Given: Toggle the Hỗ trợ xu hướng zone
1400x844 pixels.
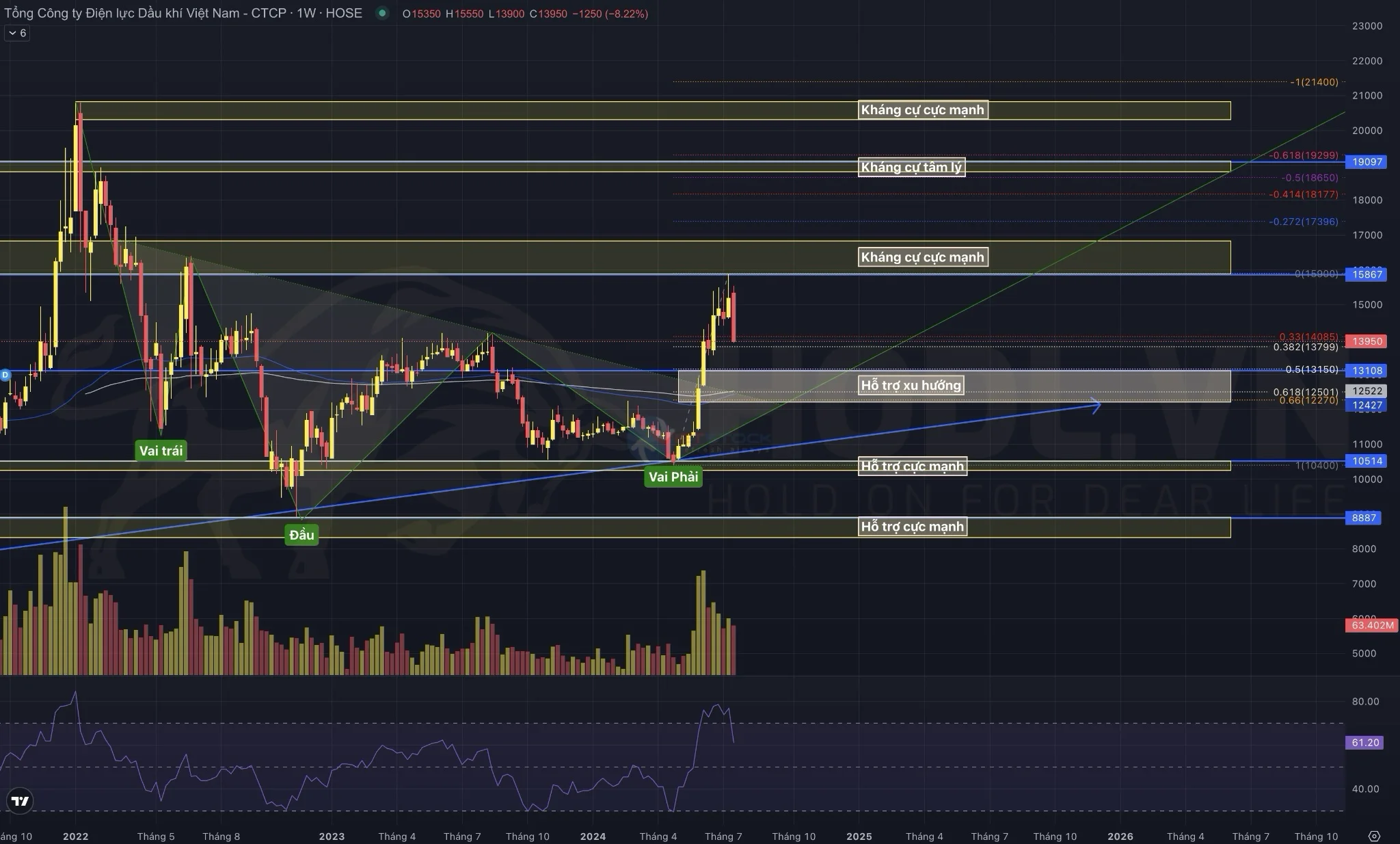Looking at the screenshot, I should coord(912,385).
